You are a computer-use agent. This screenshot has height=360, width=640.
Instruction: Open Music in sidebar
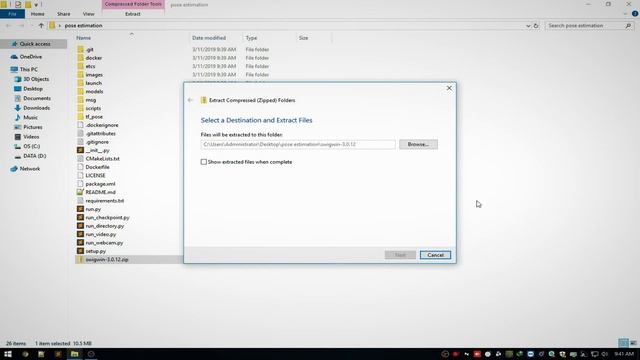tap(30, 118)
